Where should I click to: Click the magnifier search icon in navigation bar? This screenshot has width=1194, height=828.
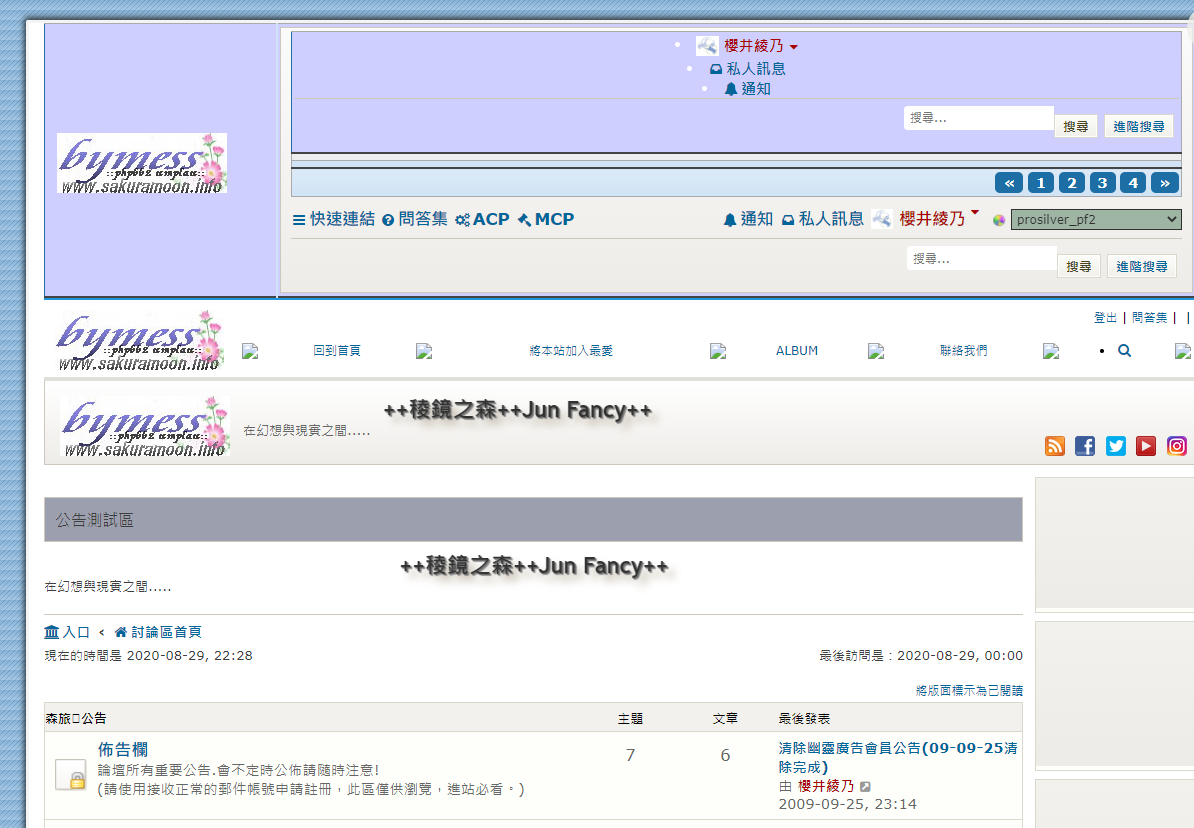tap(1125, 351)
